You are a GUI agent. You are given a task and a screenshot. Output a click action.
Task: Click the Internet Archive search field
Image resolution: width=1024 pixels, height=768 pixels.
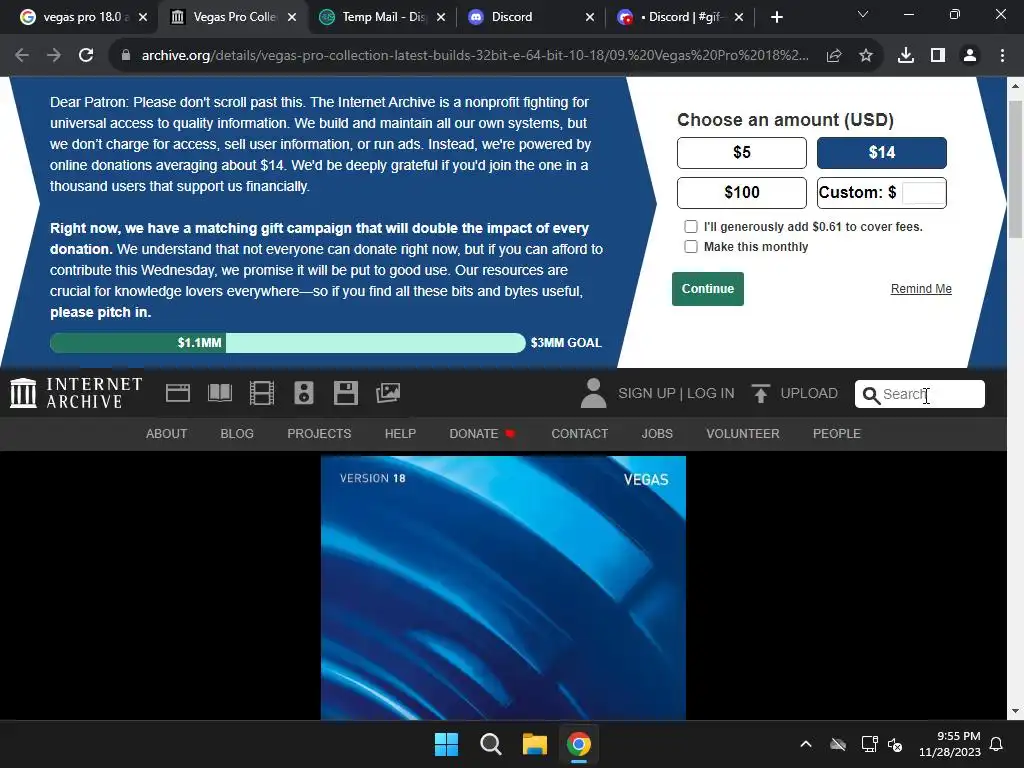tap(920, 394)
